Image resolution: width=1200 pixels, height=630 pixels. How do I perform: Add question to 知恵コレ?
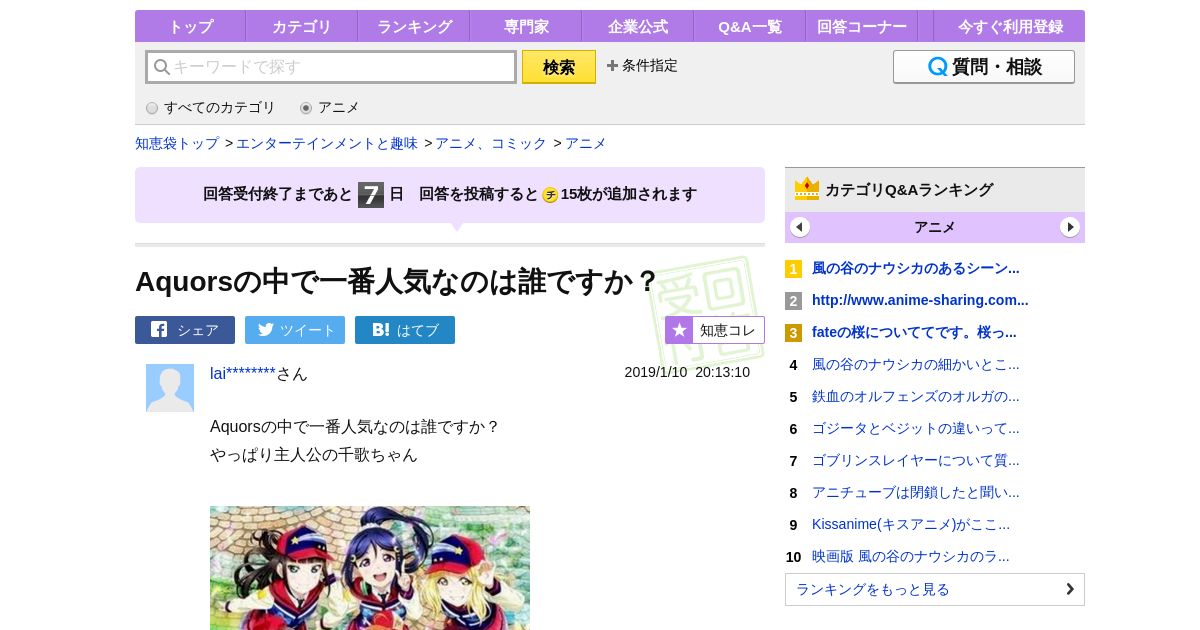[x=715, y=330]
